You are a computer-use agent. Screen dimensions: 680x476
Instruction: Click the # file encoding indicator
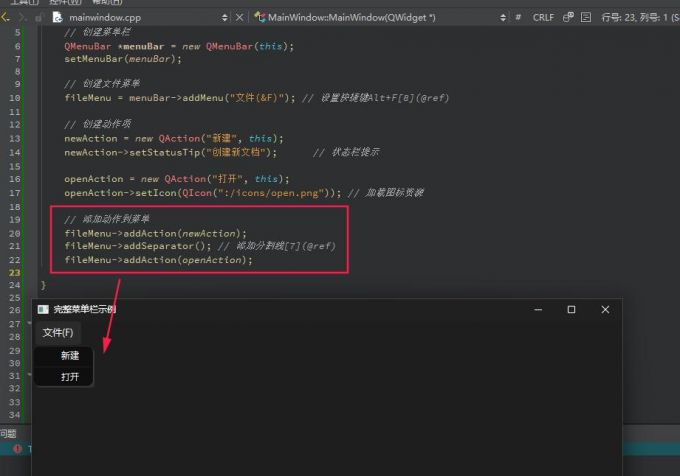516,17
